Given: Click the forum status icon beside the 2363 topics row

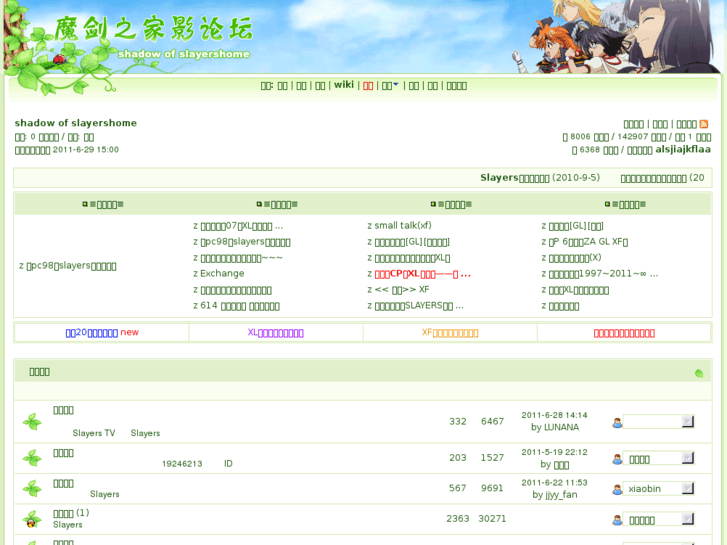Looking at the screenshot, I should [32, 519].
